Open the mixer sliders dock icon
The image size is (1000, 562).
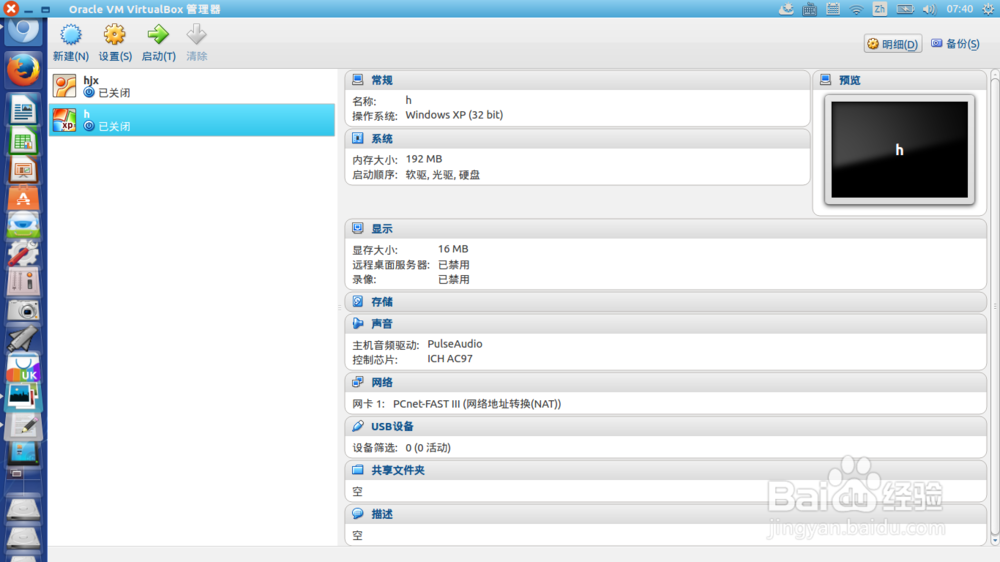[x=23, y=282]
